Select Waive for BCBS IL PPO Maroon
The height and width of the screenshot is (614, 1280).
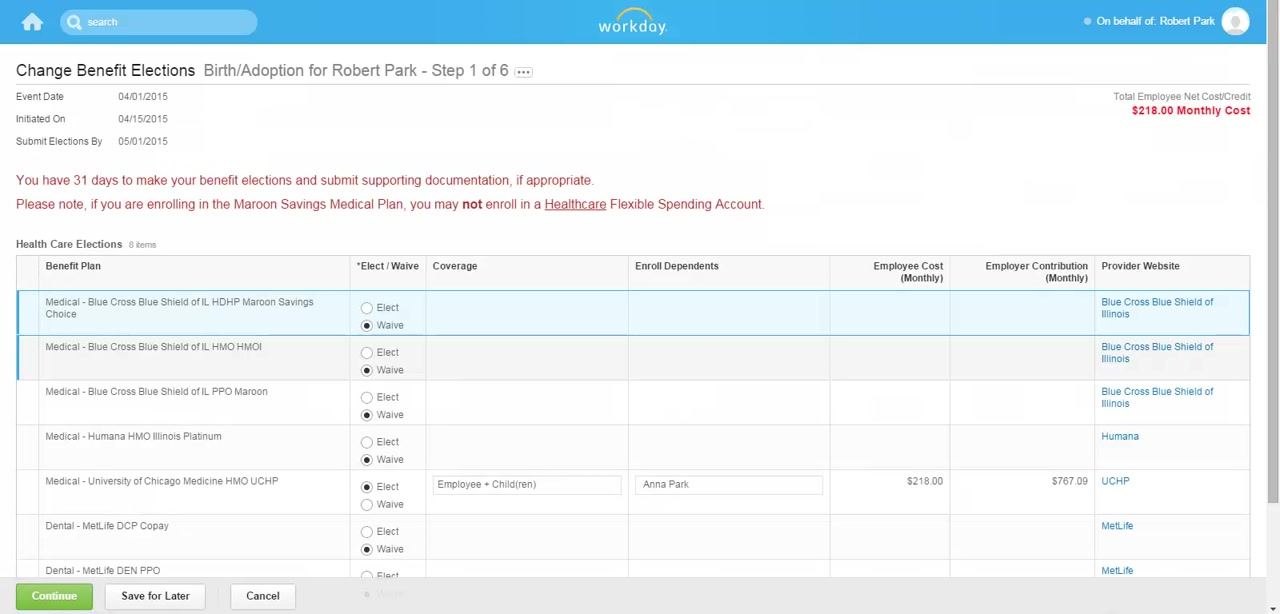tap(367, 415)
